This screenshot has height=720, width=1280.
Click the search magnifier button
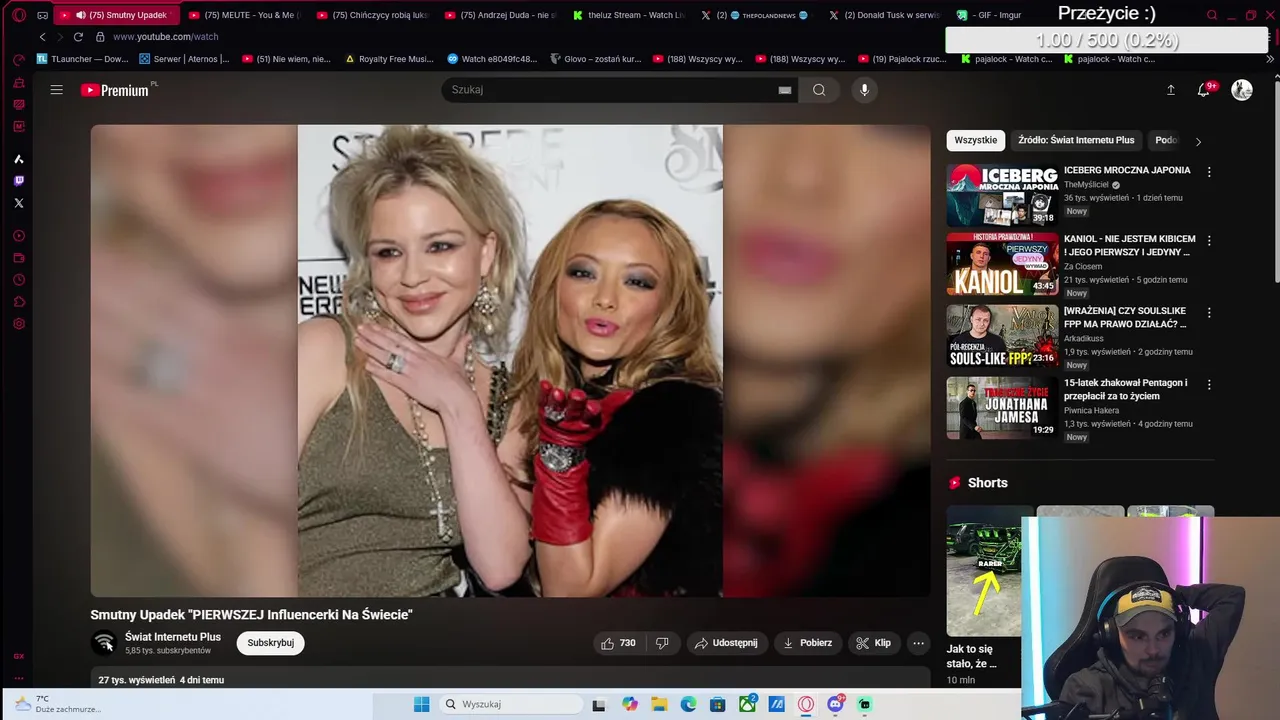click(x=819, y=90)
